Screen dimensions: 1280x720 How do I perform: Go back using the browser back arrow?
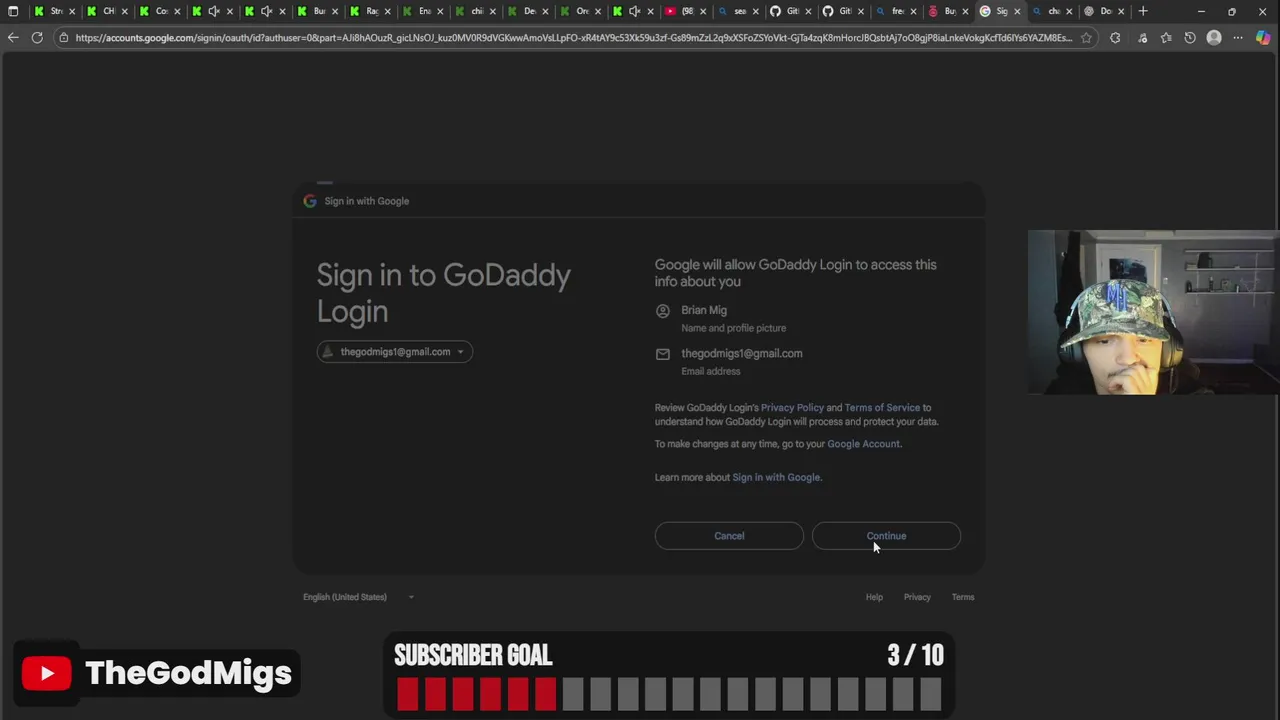(13, 38)
